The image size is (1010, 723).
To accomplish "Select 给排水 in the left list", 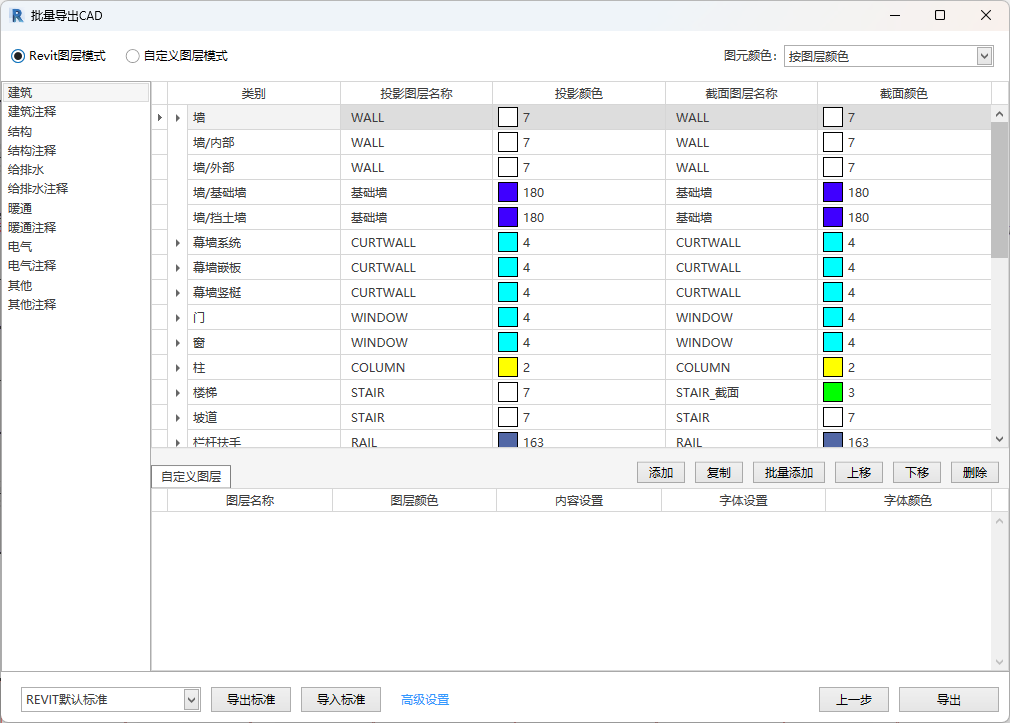I will [x=26, y=170].
